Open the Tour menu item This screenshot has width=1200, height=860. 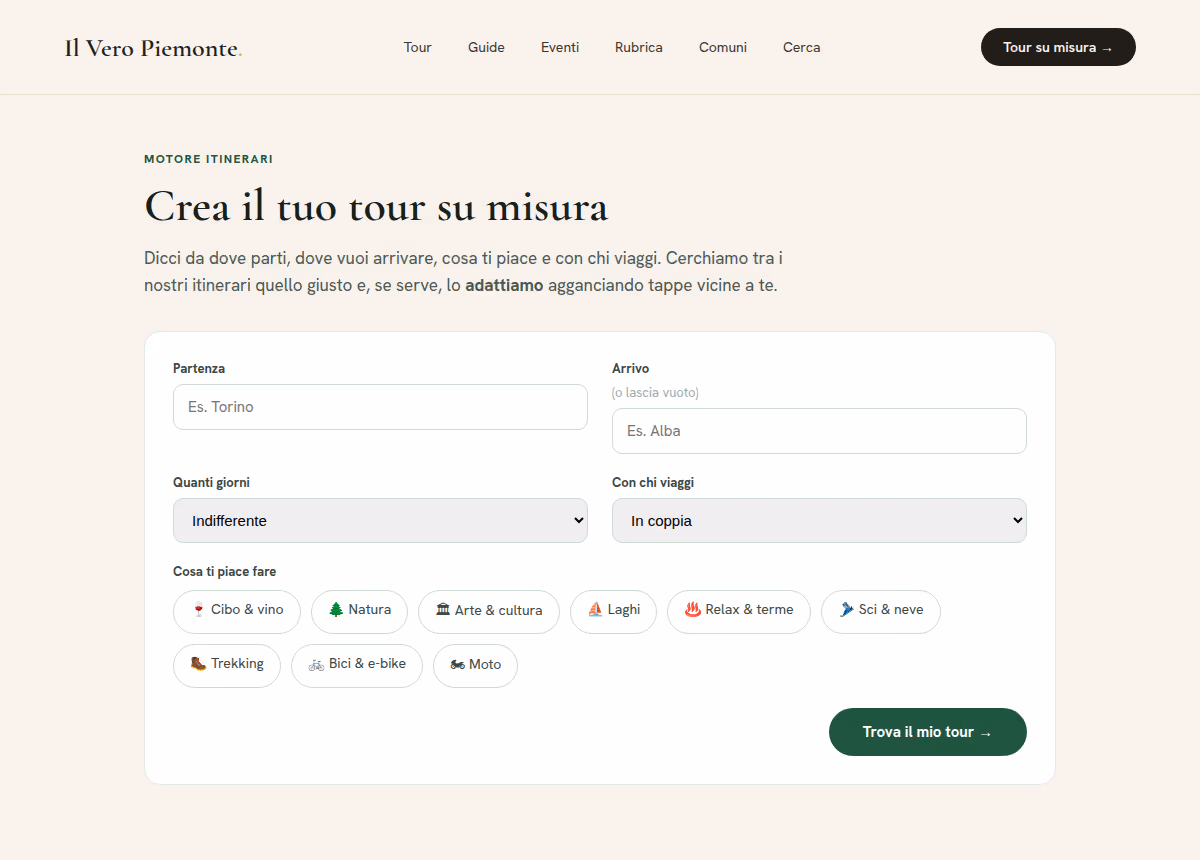[x=418, y=47]
